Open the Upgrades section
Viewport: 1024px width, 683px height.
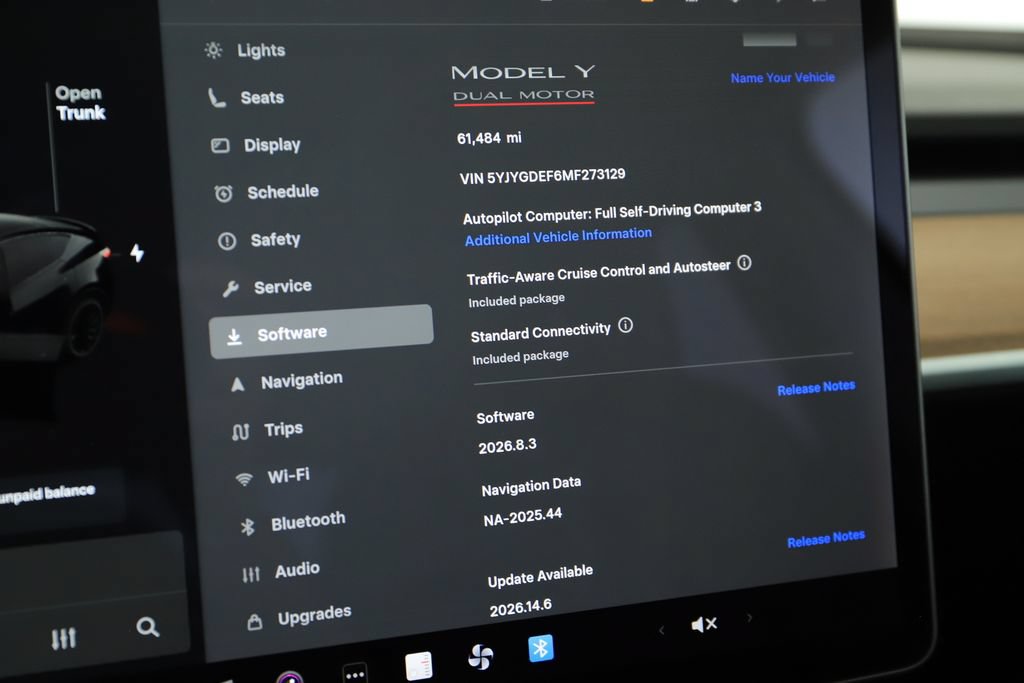tap(300, 616)
